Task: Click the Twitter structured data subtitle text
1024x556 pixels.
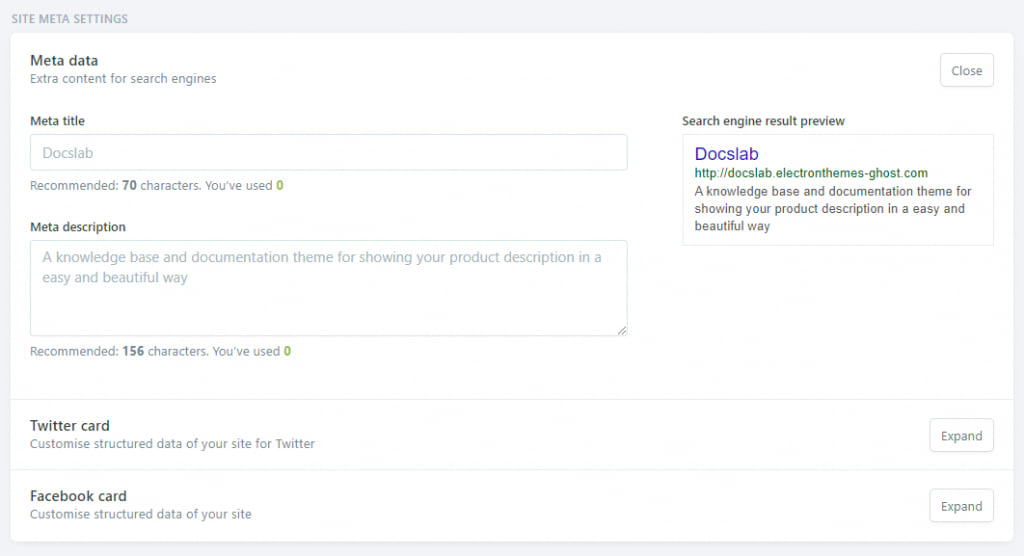Action: pyautogui.click(x=172, y=444)
